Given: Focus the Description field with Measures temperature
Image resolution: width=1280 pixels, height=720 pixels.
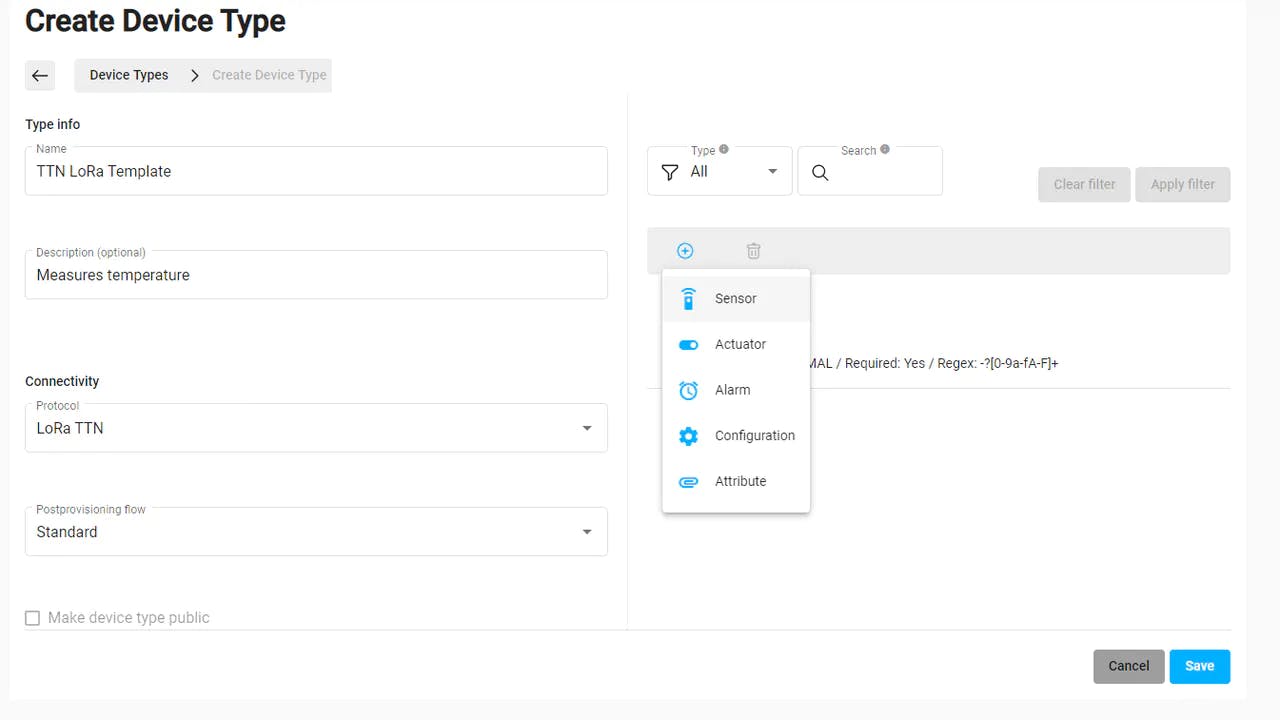Looking at the screenshot, I should [x=316, y=275].
